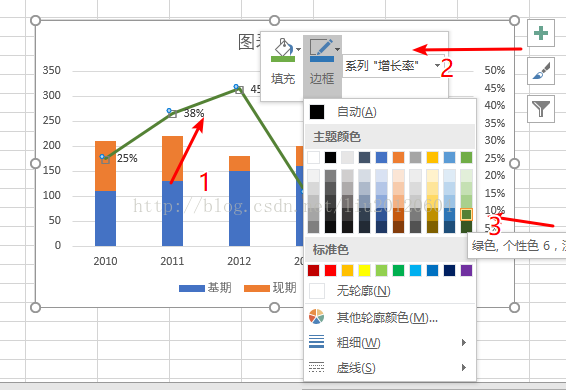
Task: Select 自动(A) automatic outline color
Action: click(390, 112)
